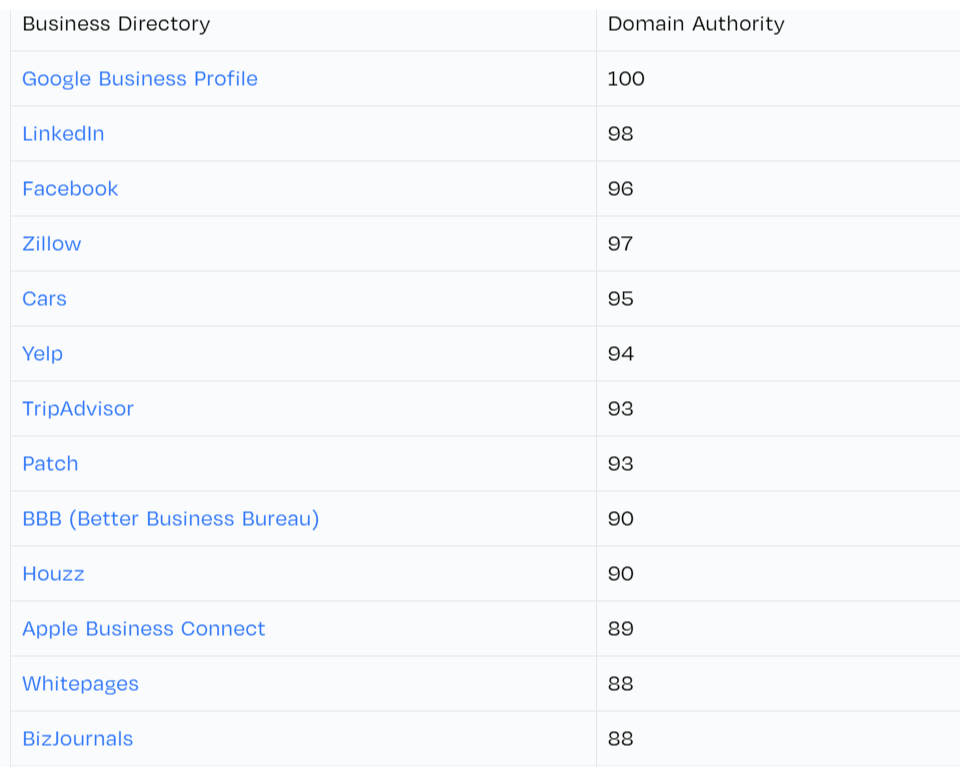Open the BBB (Better Business Bureau) link
Screen dimensions: 960x767
[171, 518]
